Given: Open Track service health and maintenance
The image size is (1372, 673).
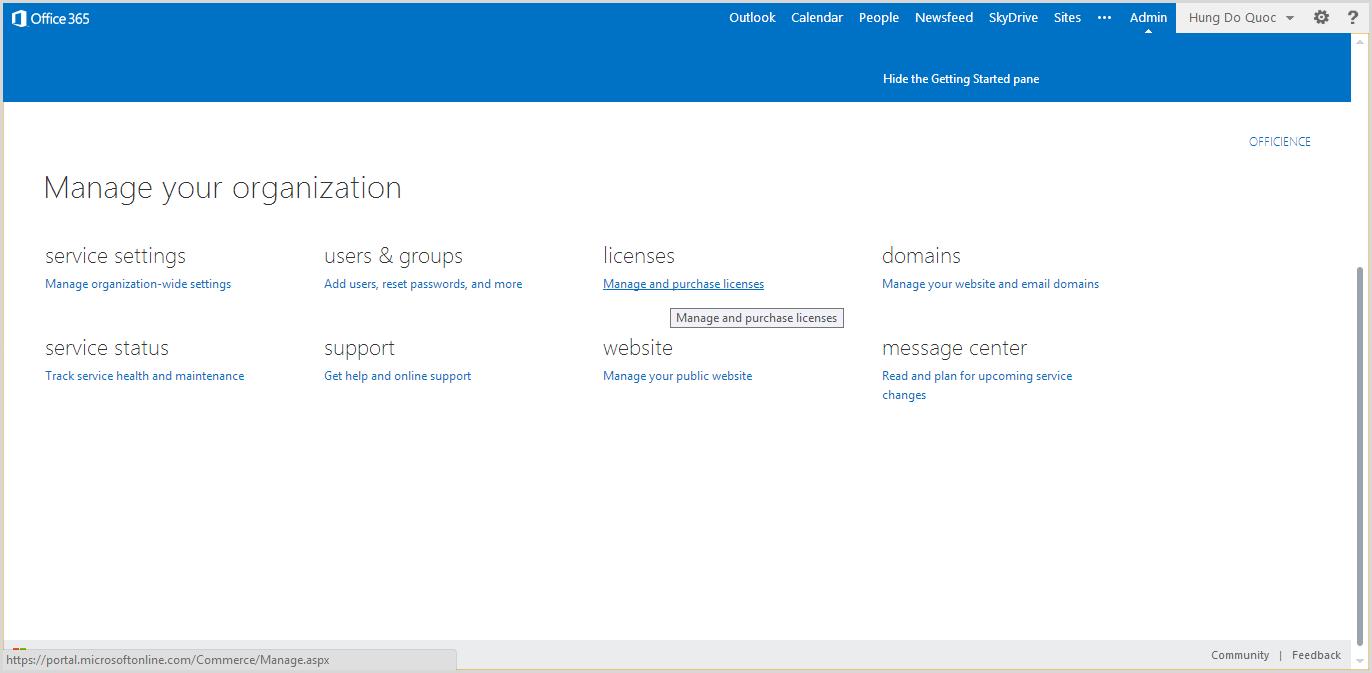Looking at the screenshot, I should [x=144, y=376].
